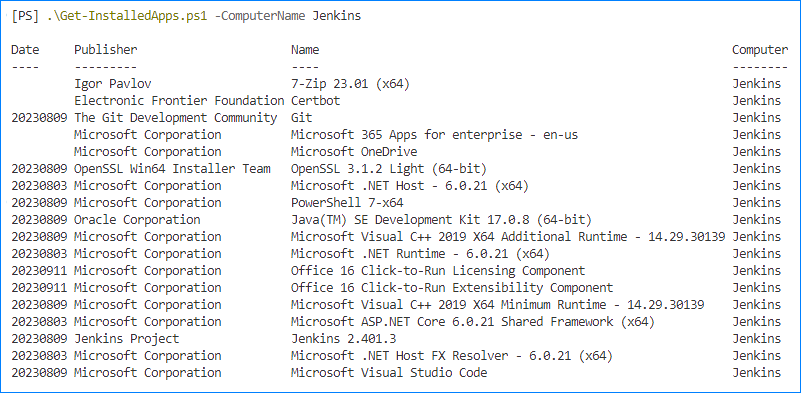This screenshot has width=801, height=393.
Task: Click the Publisher column header
Action: 106,50
